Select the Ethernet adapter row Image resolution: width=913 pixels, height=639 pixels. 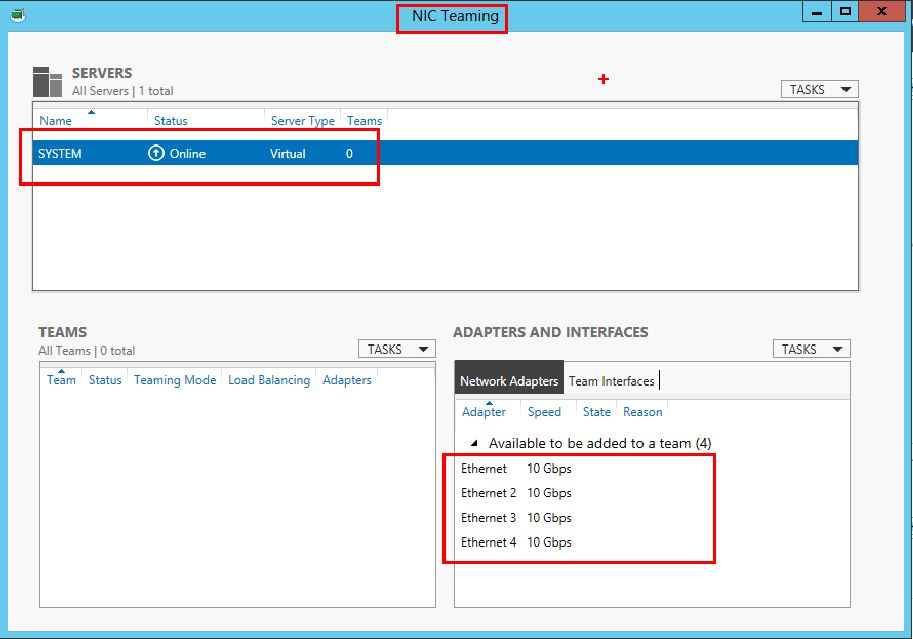coord(484,468)
